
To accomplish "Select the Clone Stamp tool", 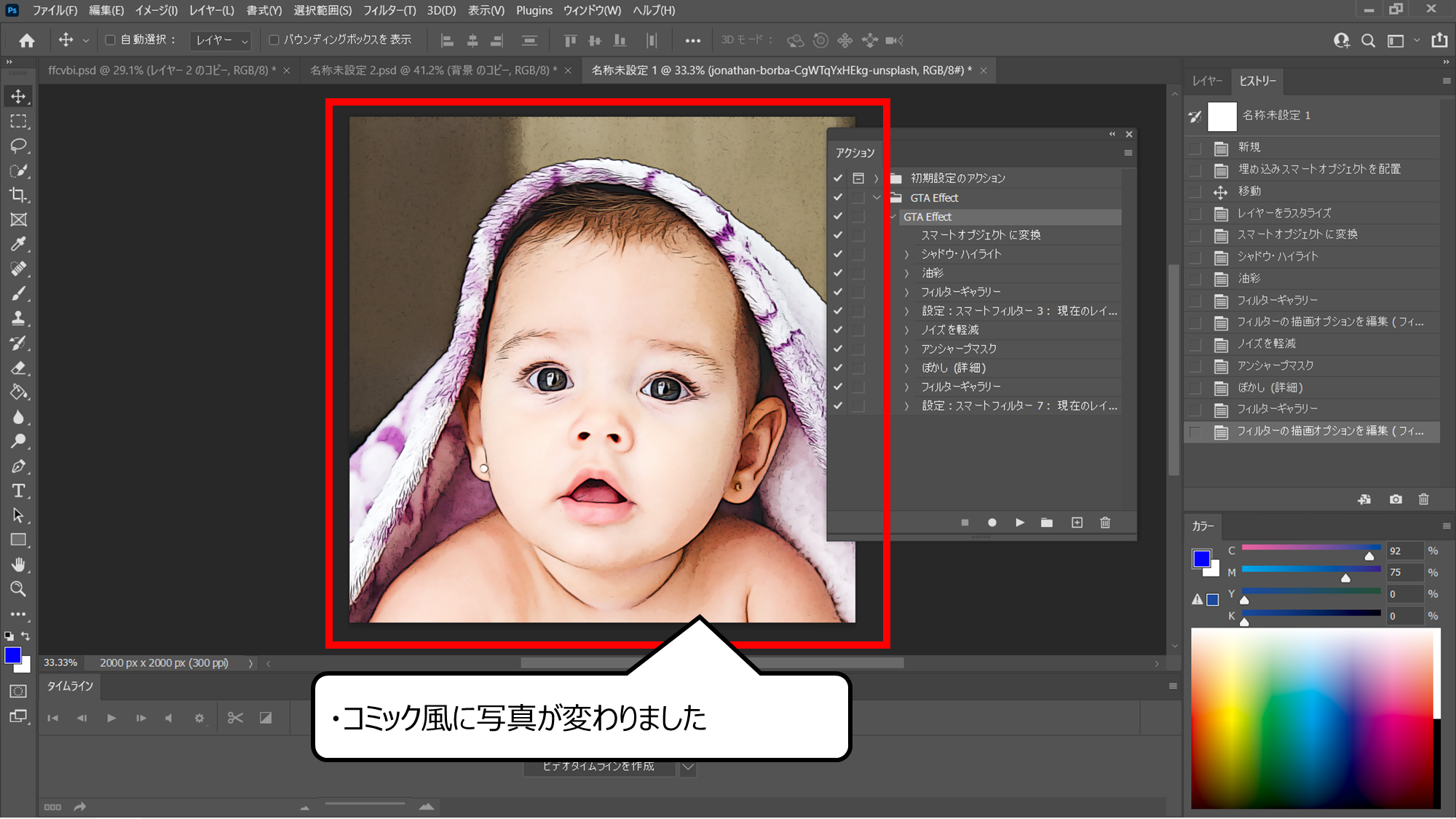I will (18, 318).
